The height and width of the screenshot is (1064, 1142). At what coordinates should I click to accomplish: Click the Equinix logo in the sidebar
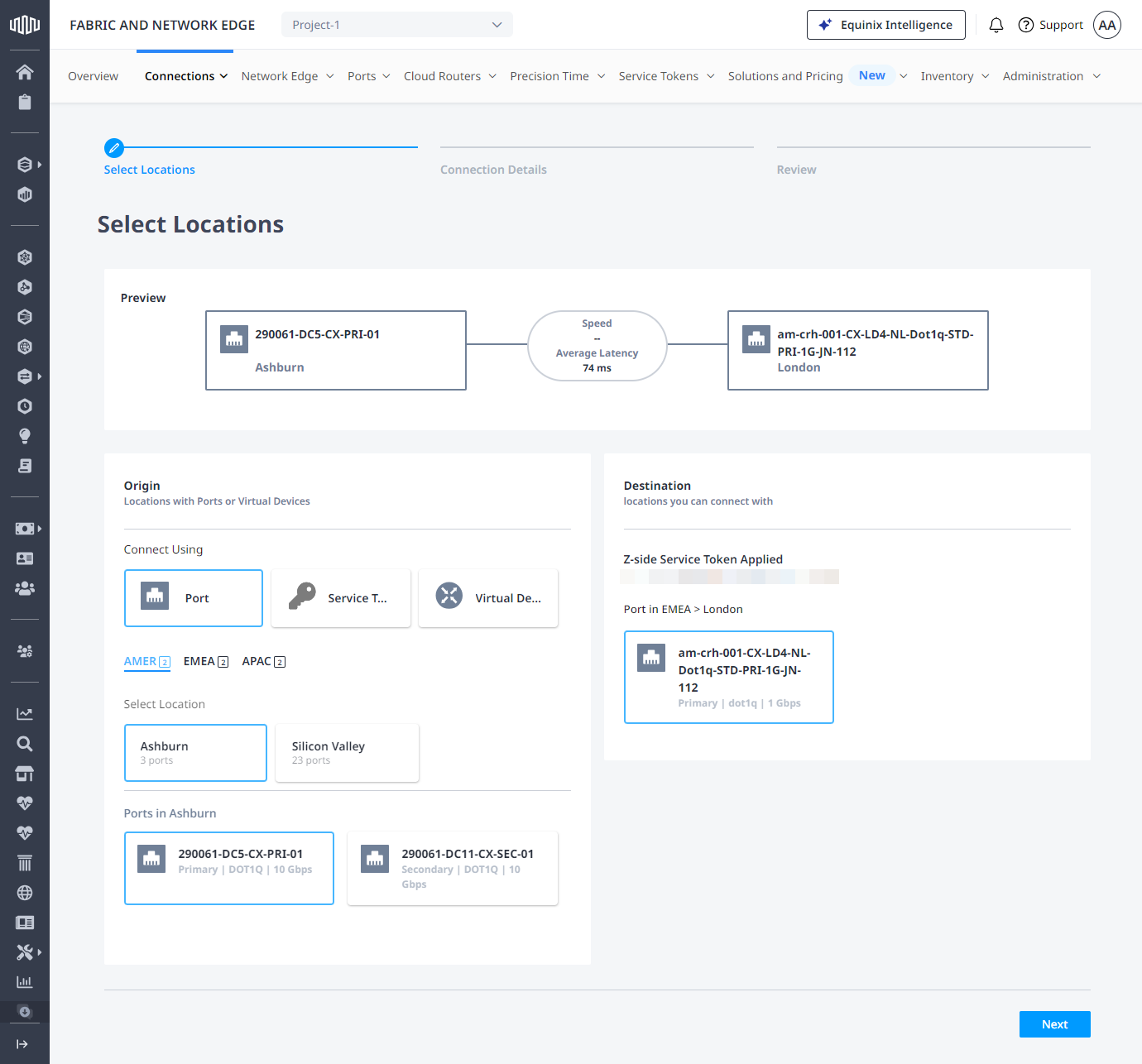25,25
